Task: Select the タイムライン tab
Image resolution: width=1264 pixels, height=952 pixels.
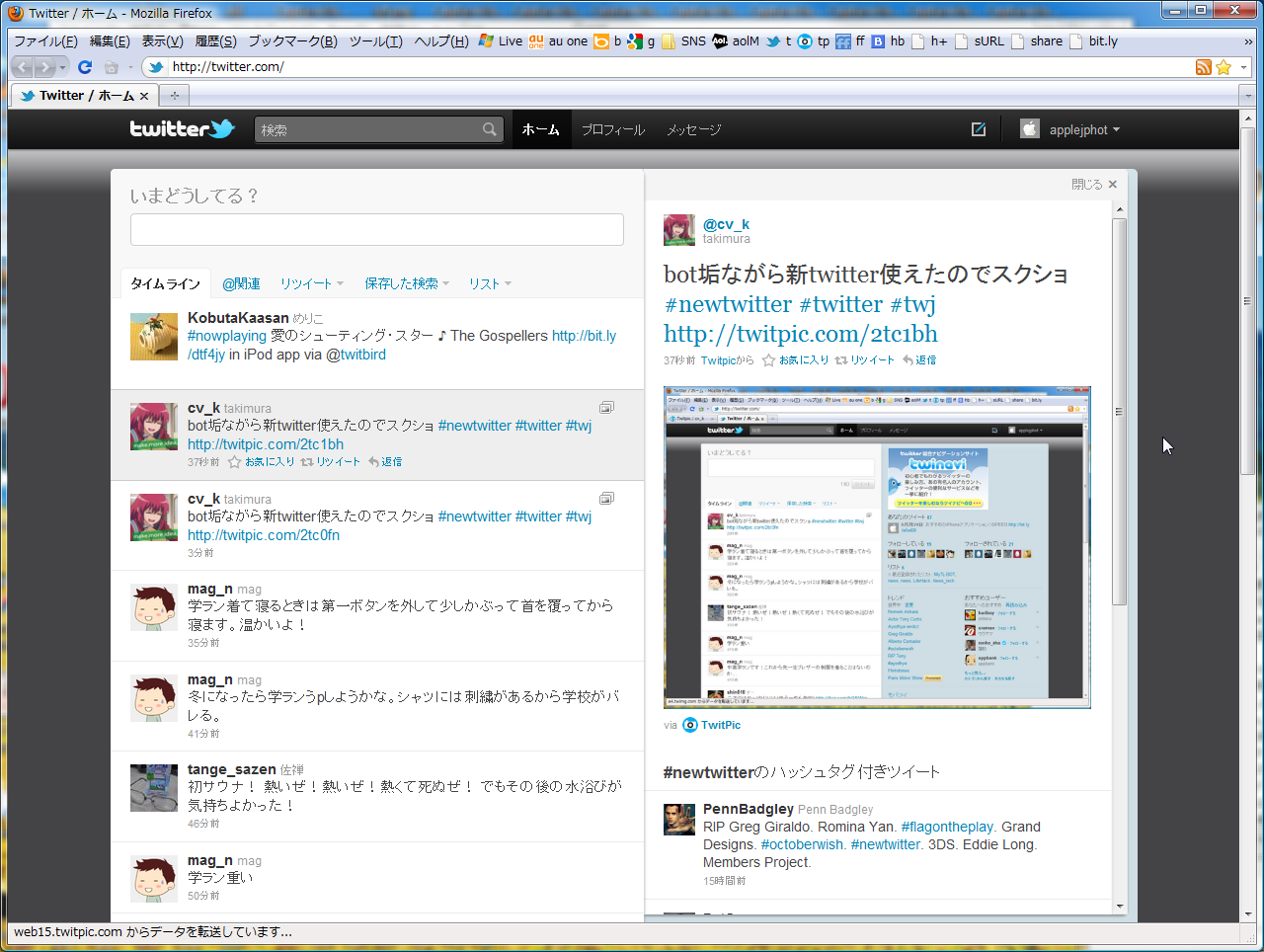Action: 166,283
